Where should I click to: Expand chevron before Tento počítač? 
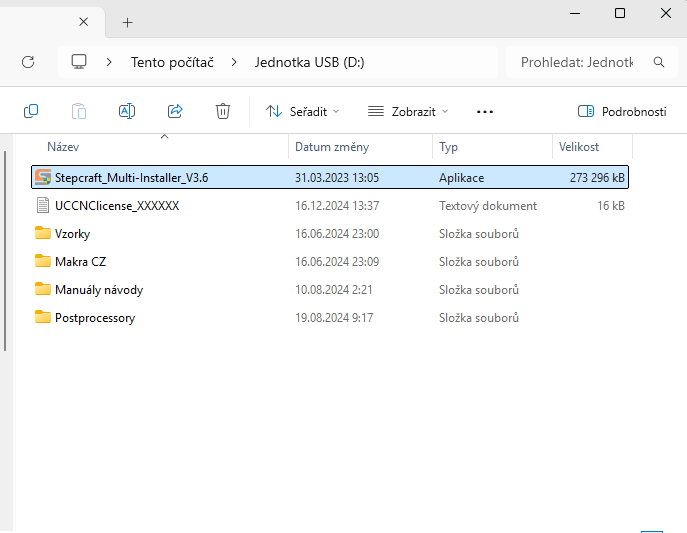(x=109, y=63)
